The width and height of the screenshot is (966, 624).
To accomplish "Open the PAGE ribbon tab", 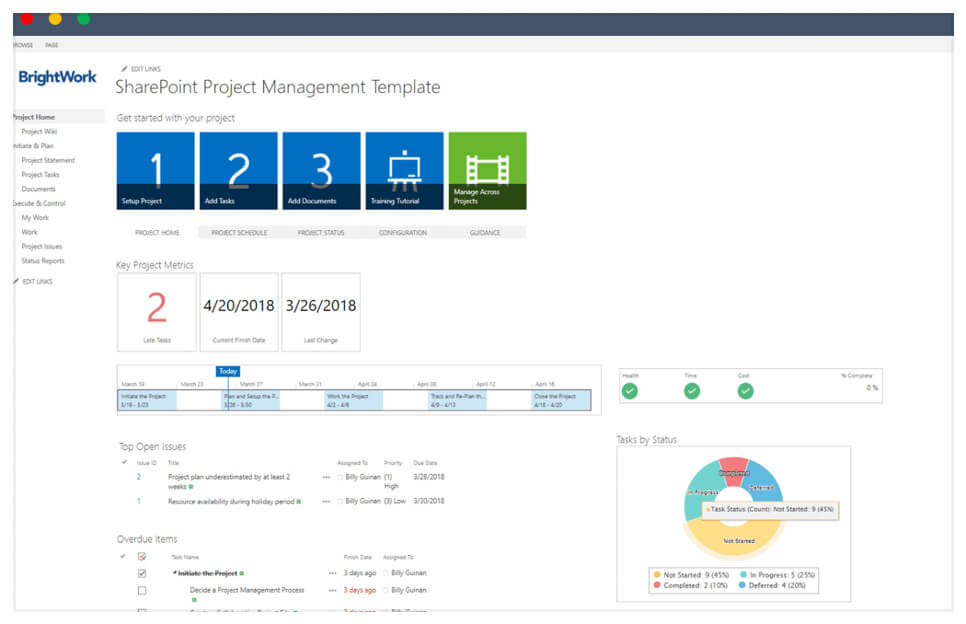I will [x=52, y=45].
